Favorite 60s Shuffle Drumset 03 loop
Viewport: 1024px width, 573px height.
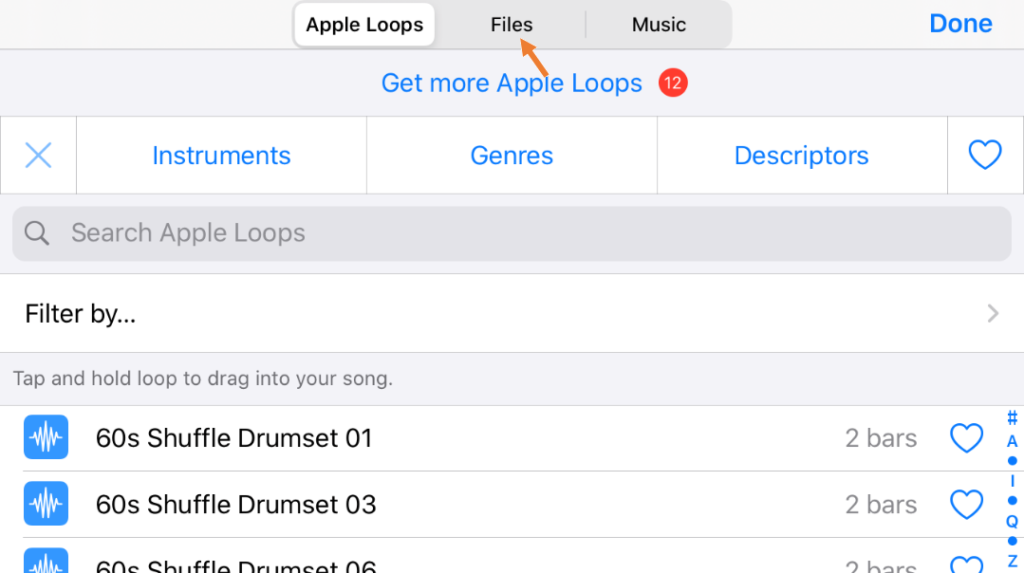tap(967, 504)
